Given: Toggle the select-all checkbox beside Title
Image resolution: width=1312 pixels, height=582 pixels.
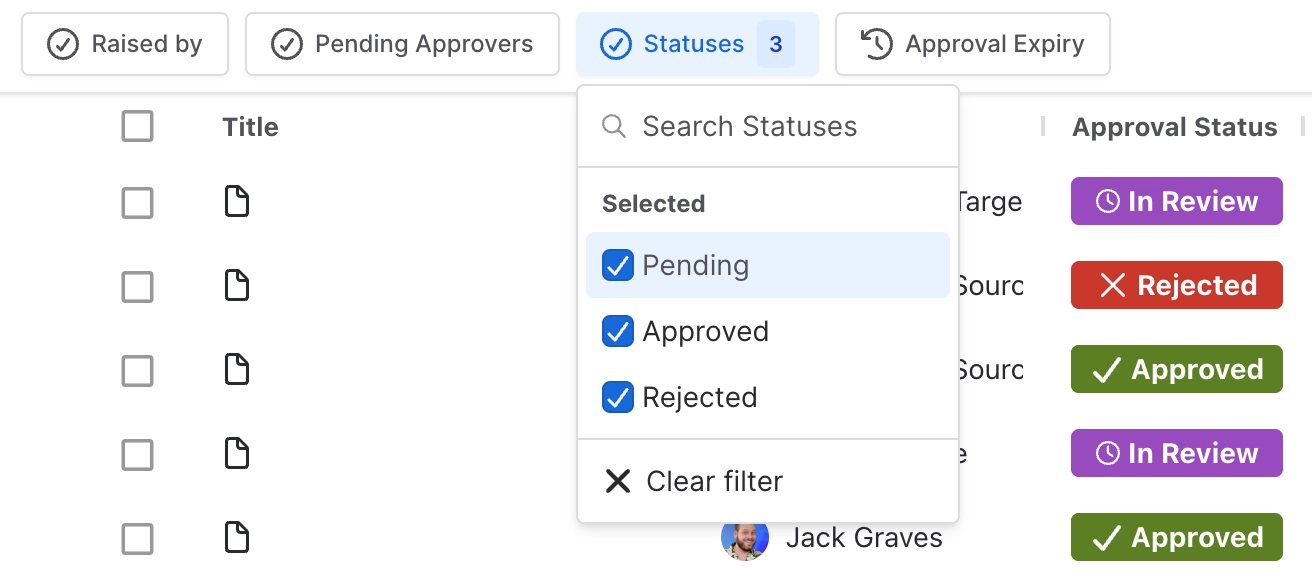Looking at the screenshot, I should tap(137, 127).
